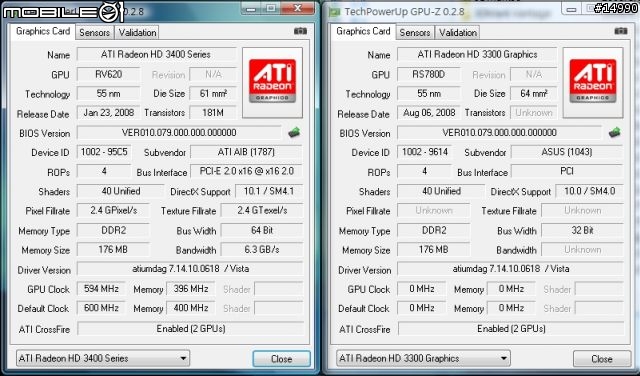Click Transistors value 181M
Screen dimensions: 640x376
[213, 113]
